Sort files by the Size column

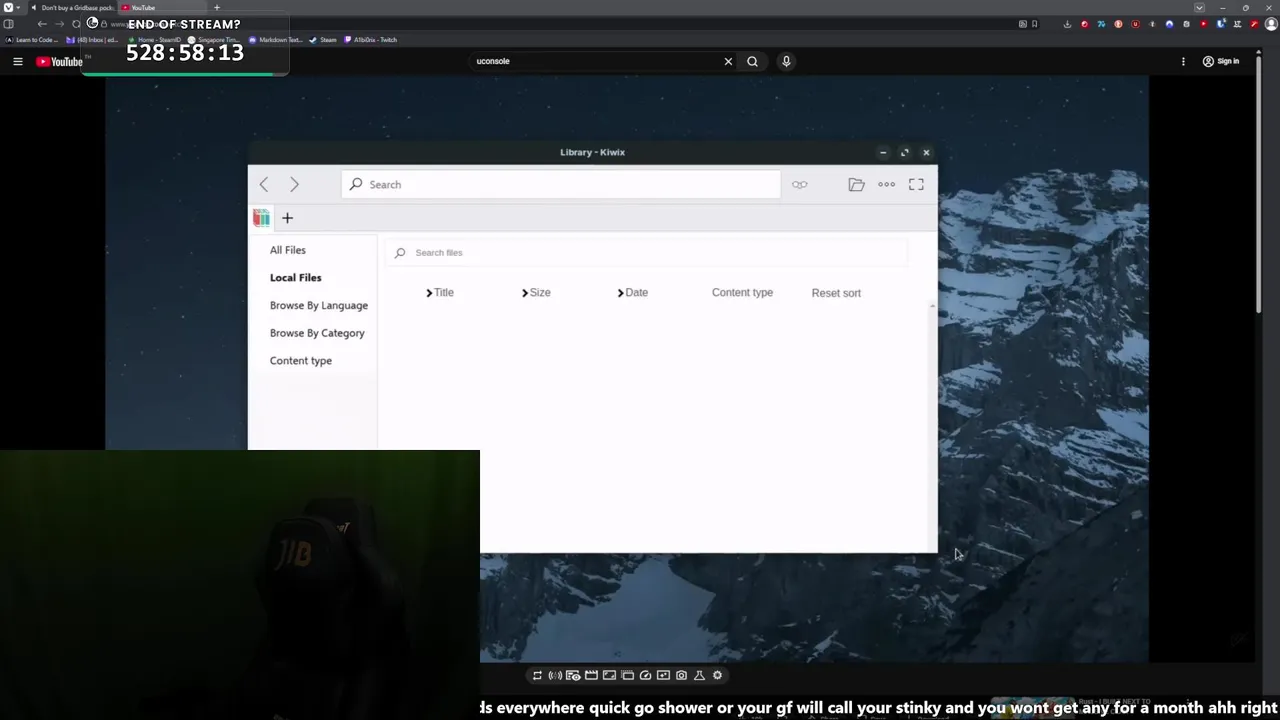coord(536,293)
